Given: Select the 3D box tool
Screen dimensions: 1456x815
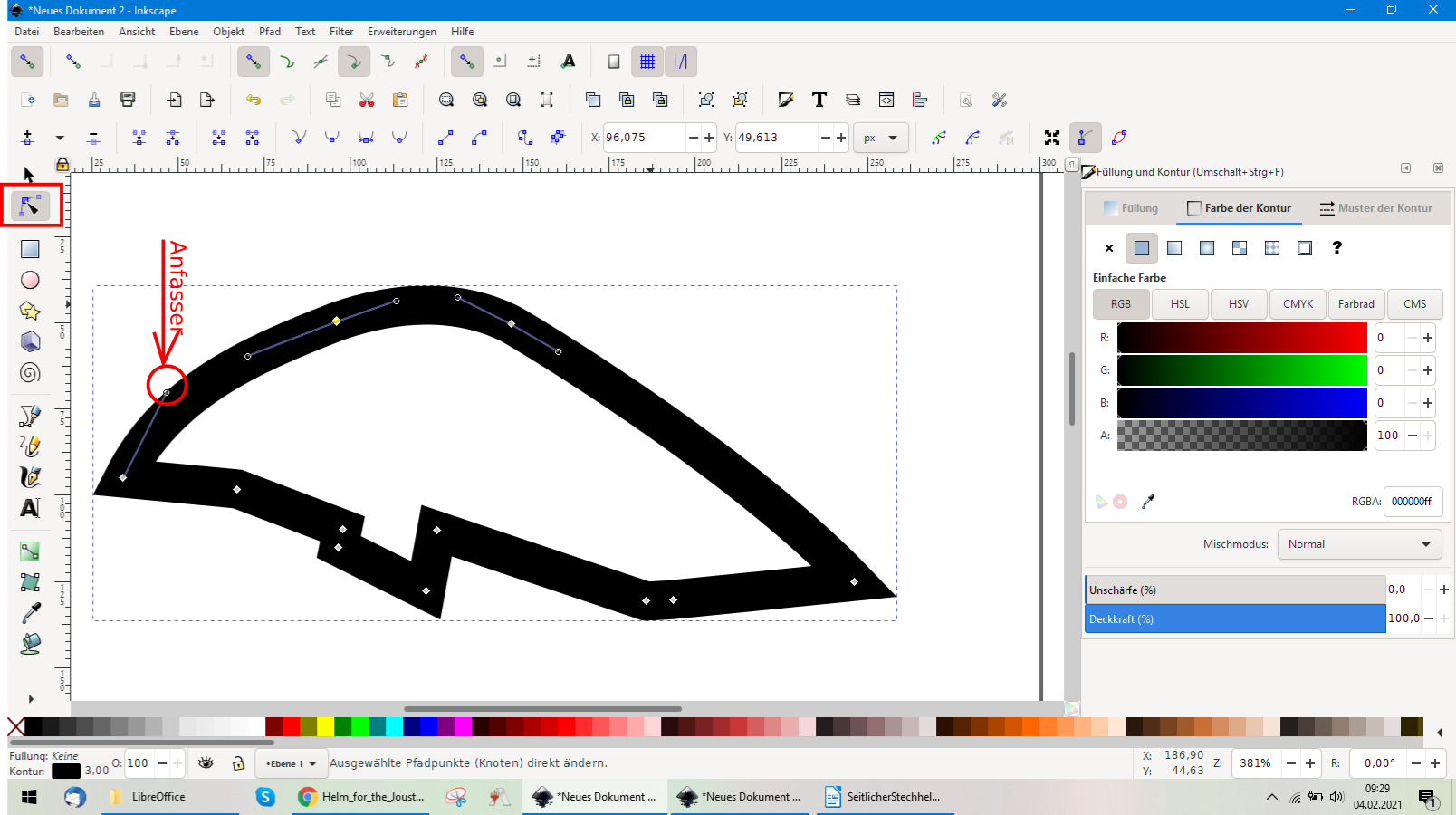Looking at the screenshot, I should point(30,341).
